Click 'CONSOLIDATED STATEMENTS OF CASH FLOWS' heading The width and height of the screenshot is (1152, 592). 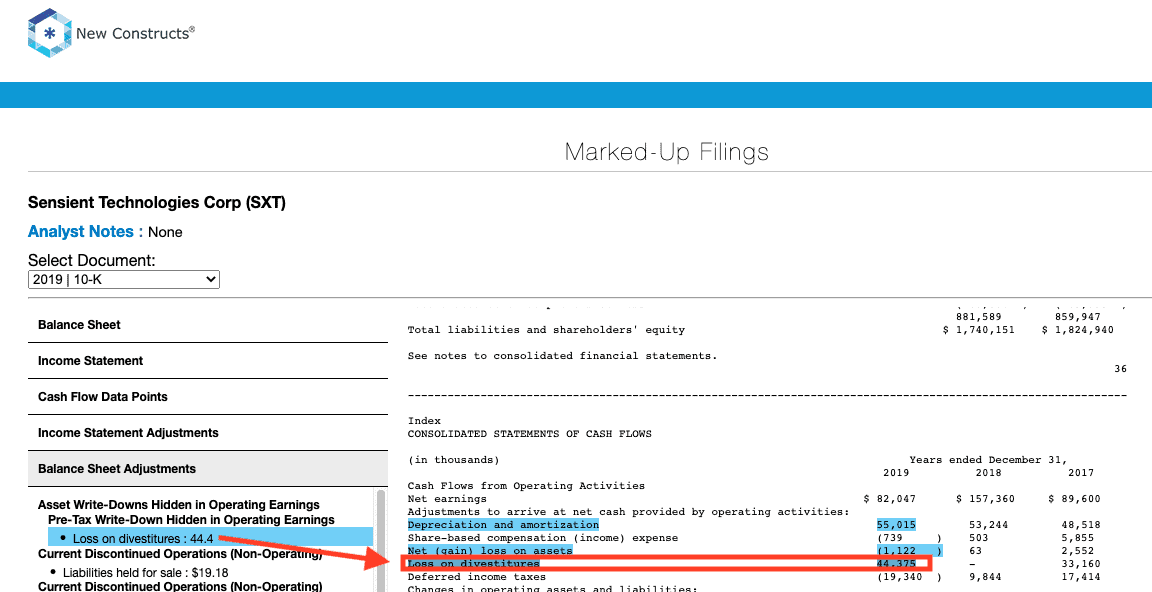coord(530,433)
